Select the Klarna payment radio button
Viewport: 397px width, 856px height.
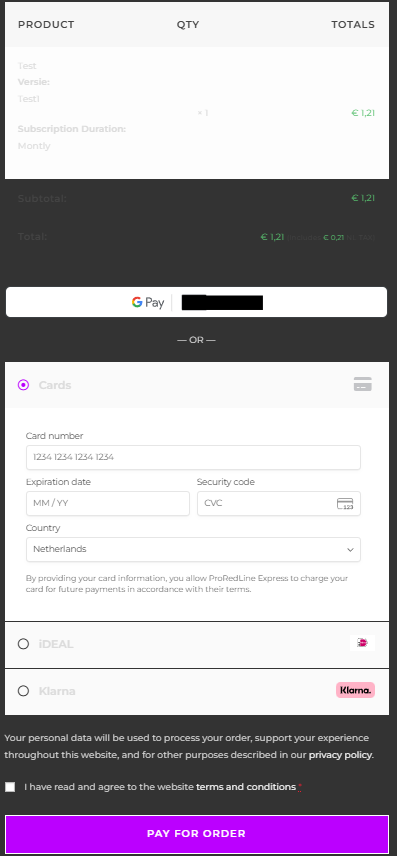tap(23, 691)
